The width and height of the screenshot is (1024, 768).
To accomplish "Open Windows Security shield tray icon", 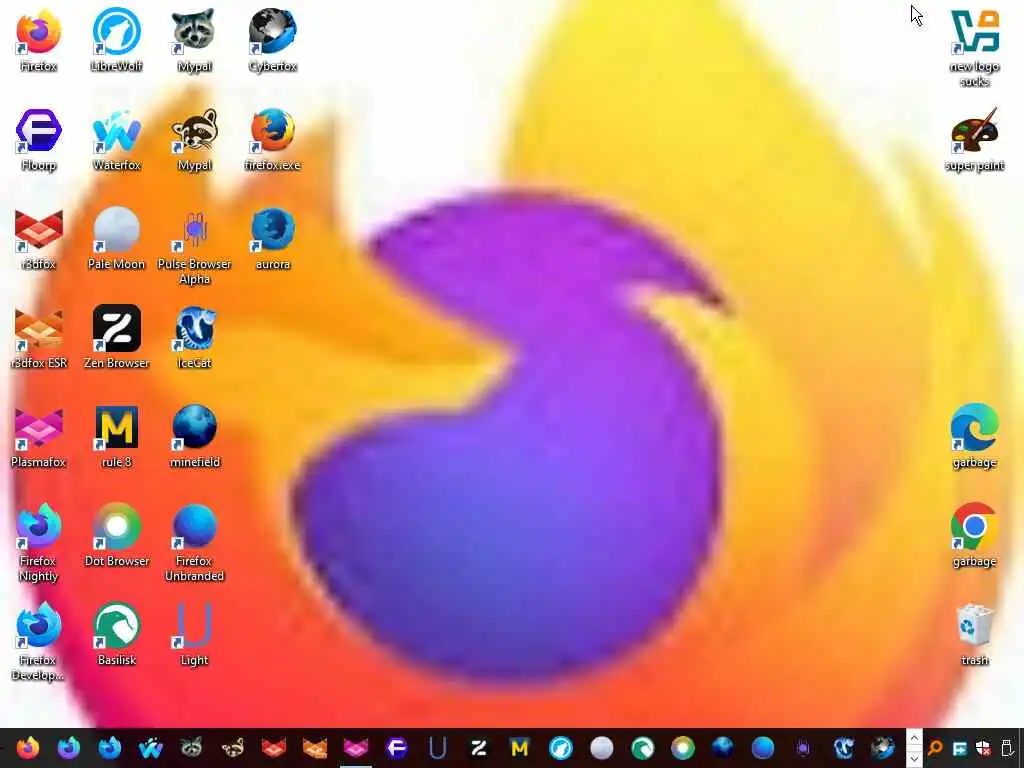I will [x=983, y=748].
